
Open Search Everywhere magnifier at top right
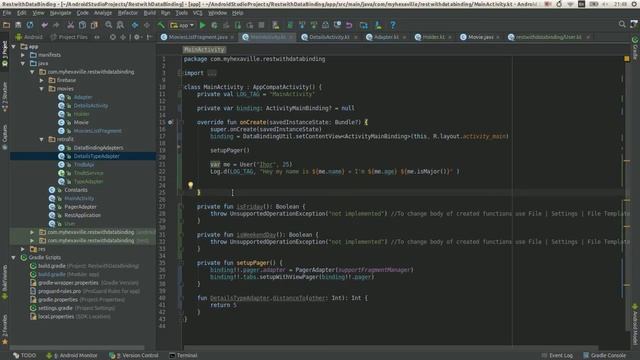pos(622,24)
